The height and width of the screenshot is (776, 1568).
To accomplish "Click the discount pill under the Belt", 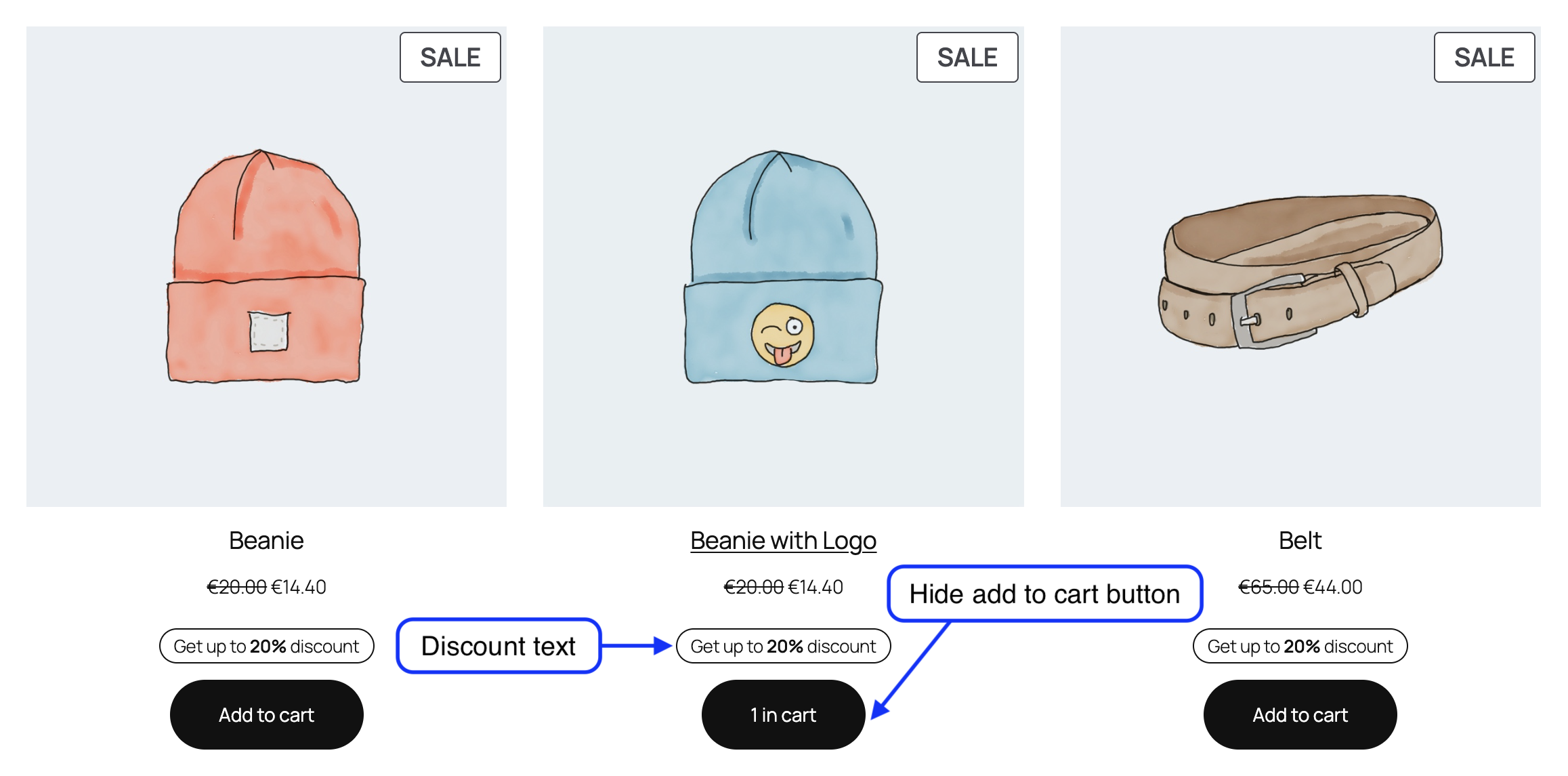I will (1300, 646).
